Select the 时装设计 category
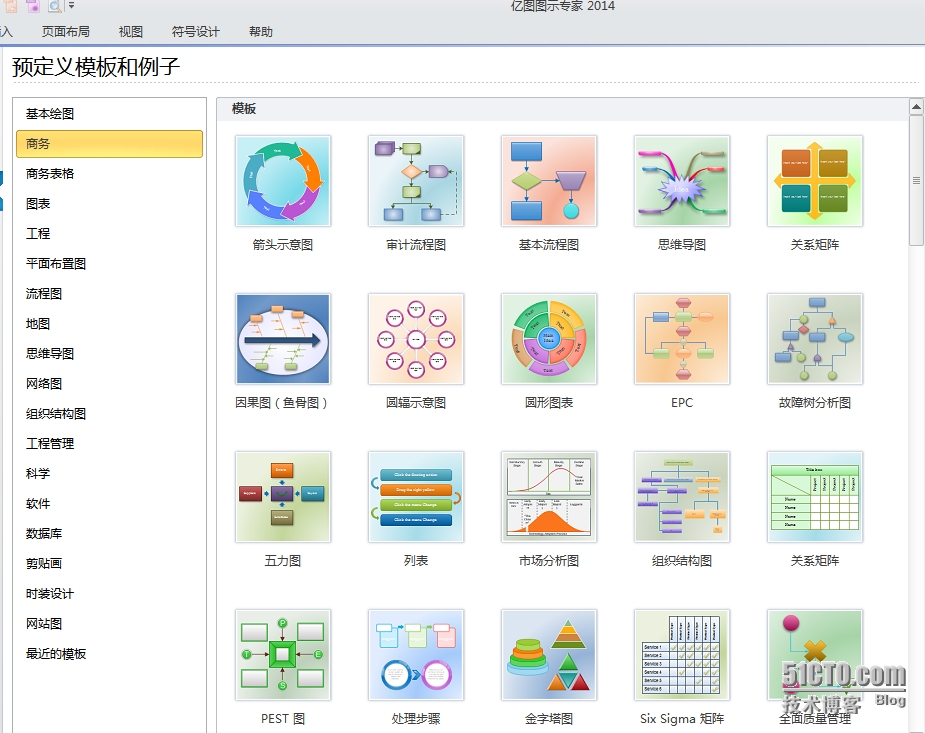This screenshot has height=733, width=925. click(x=110, y=594)
